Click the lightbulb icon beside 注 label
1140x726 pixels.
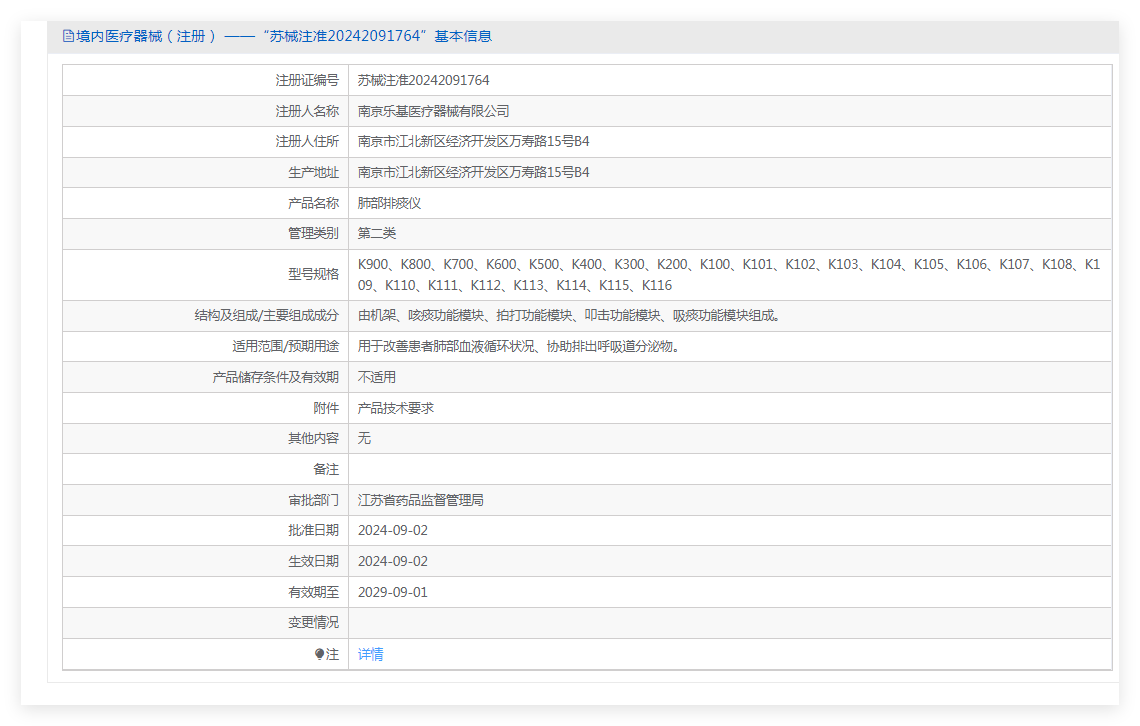319,654
